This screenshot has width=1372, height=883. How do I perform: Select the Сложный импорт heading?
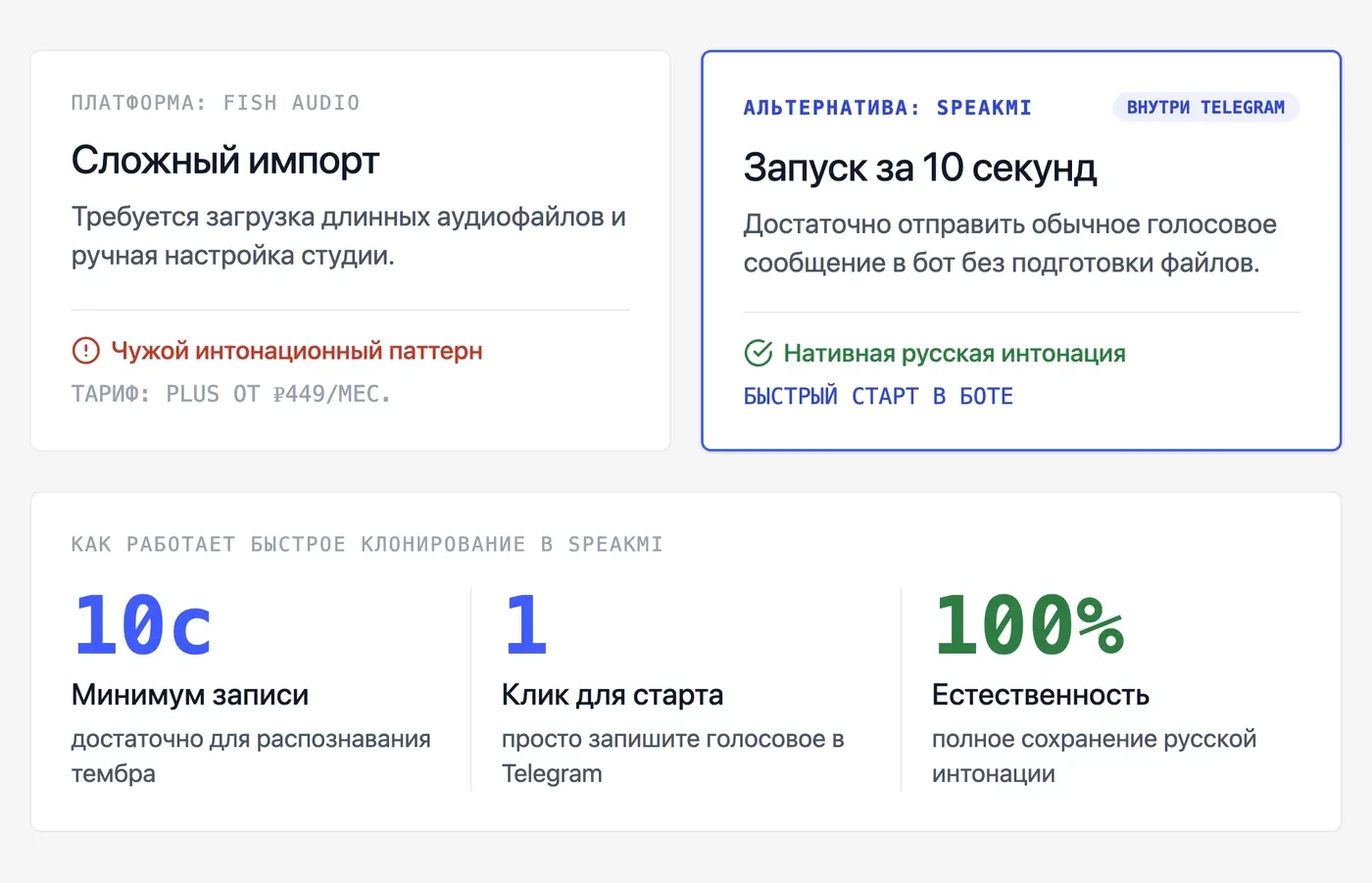coord(225,160)
